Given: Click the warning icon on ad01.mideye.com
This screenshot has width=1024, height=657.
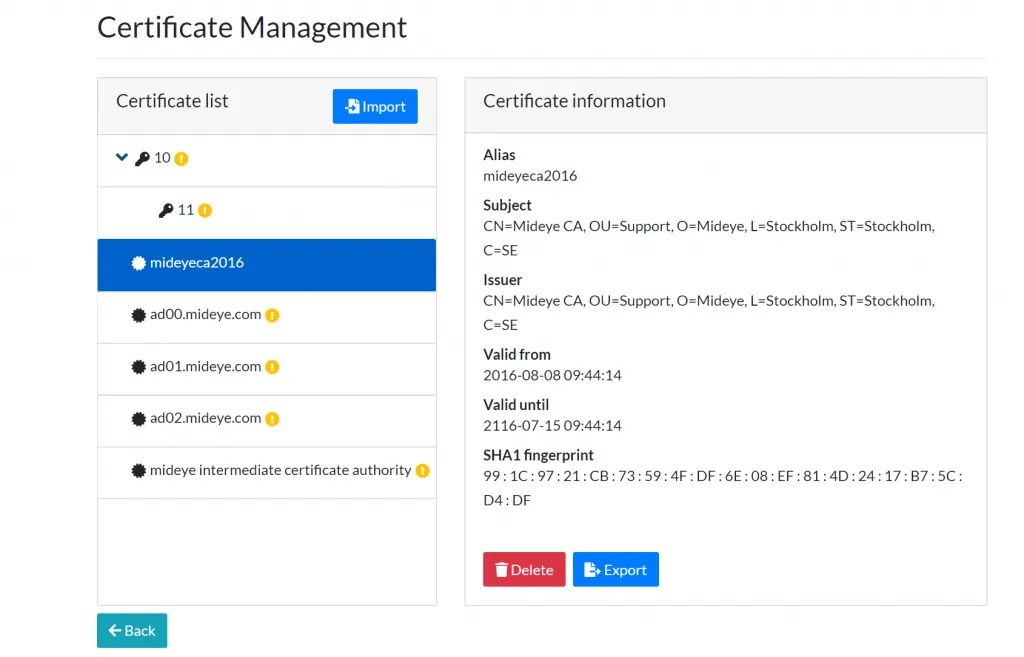Looking at the screenshot, I should [x=271, y=367].
